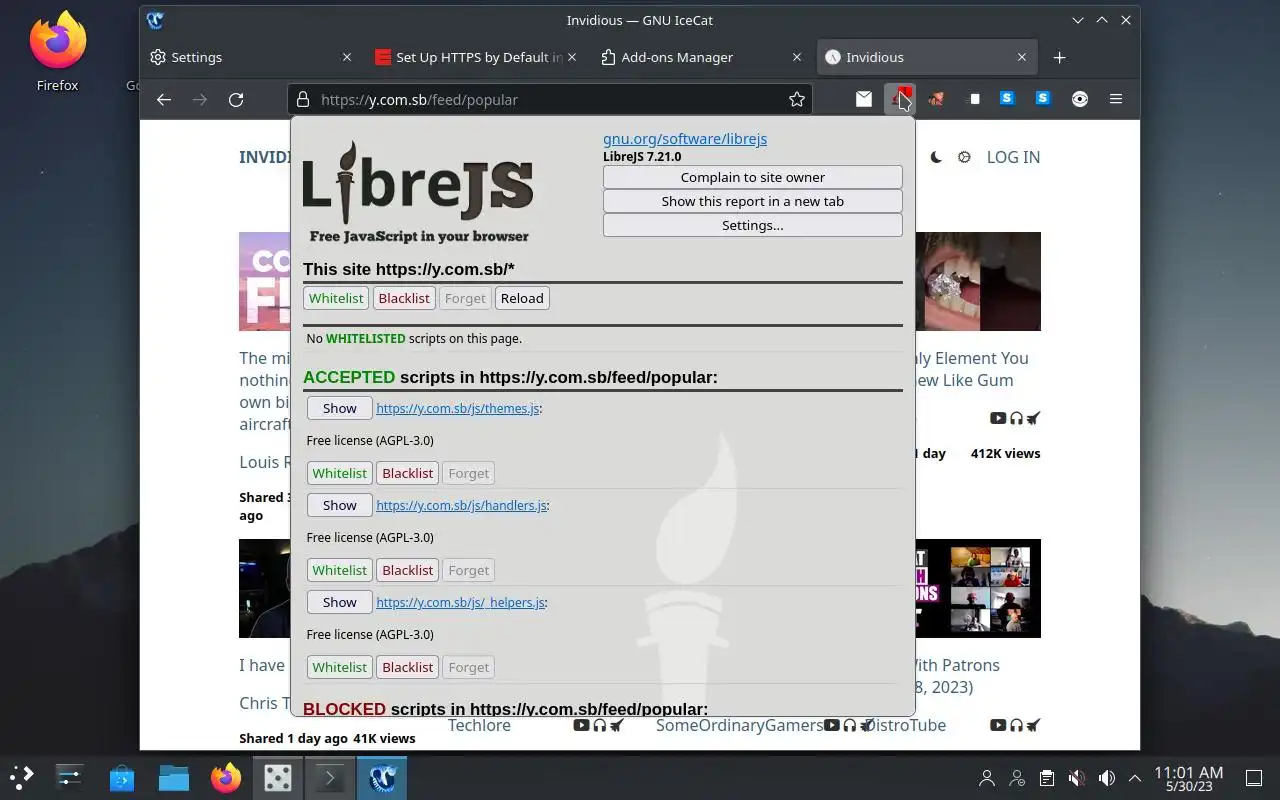Show the handlers.js script source
1280x800 pixels.
coord(340,505)
